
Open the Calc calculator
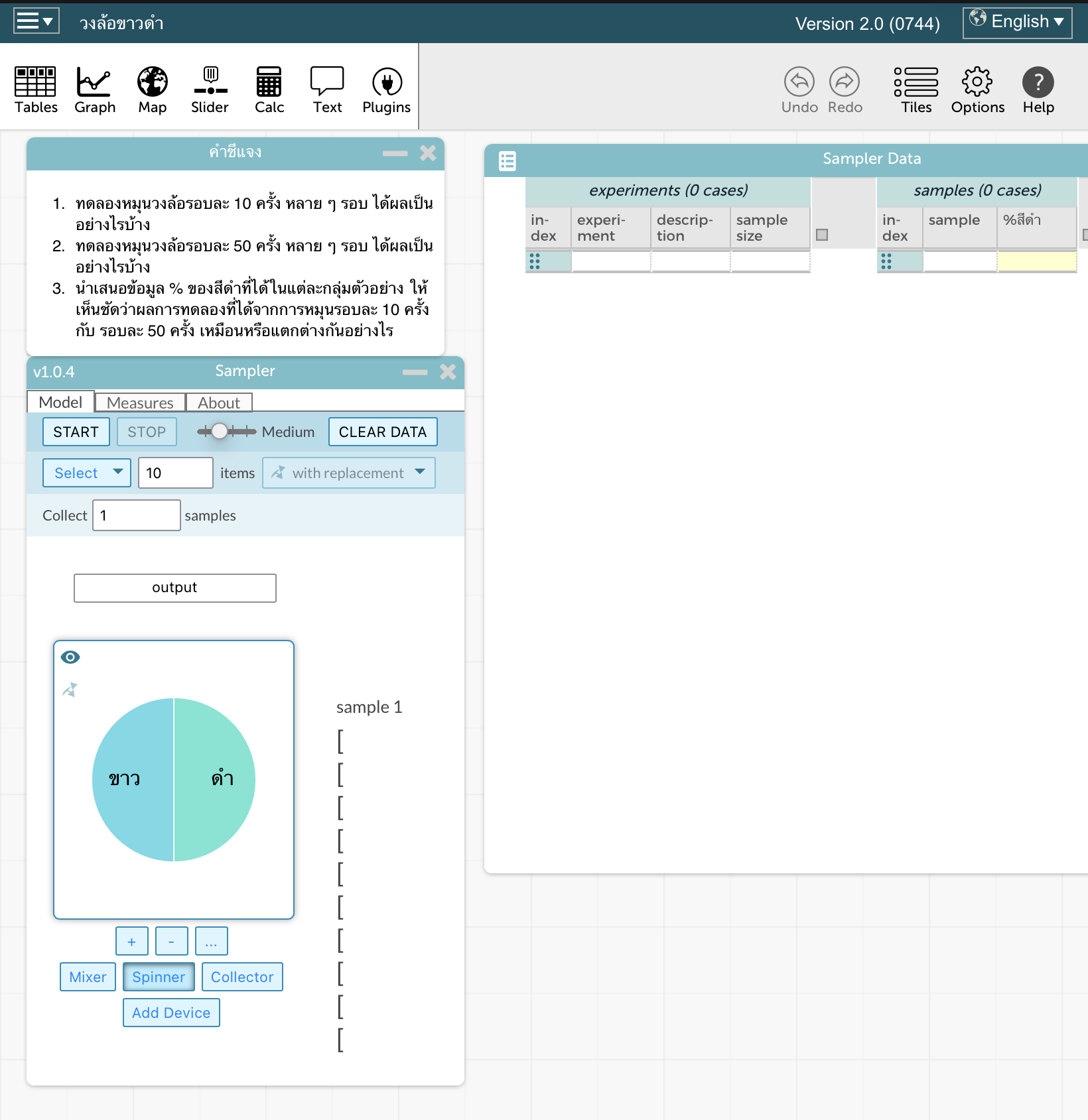[269, 90]
